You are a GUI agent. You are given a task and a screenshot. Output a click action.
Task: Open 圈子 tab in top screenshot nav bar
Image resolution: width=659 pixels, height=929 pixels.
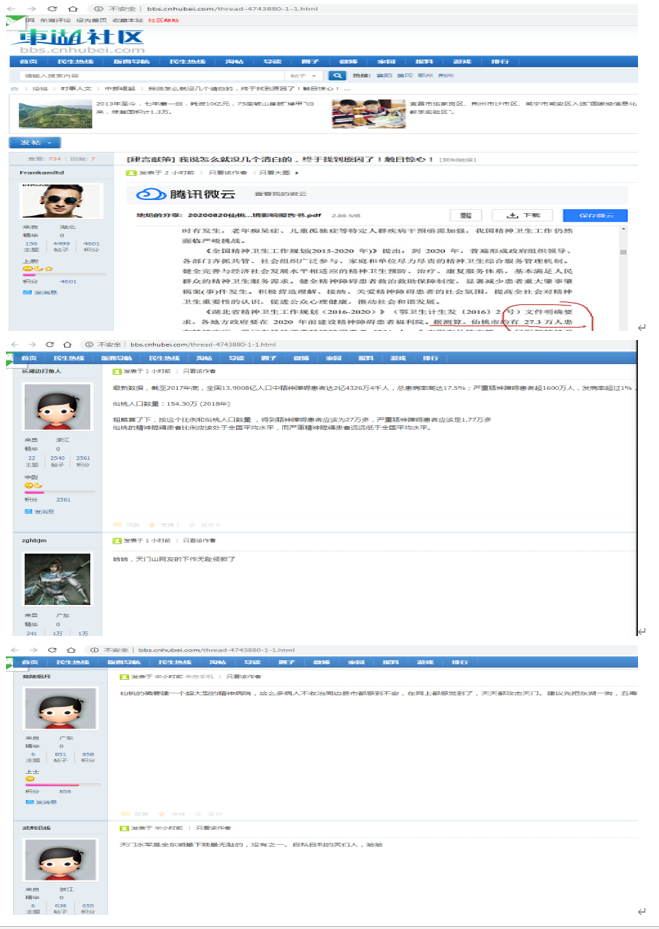tap(310, 62)
